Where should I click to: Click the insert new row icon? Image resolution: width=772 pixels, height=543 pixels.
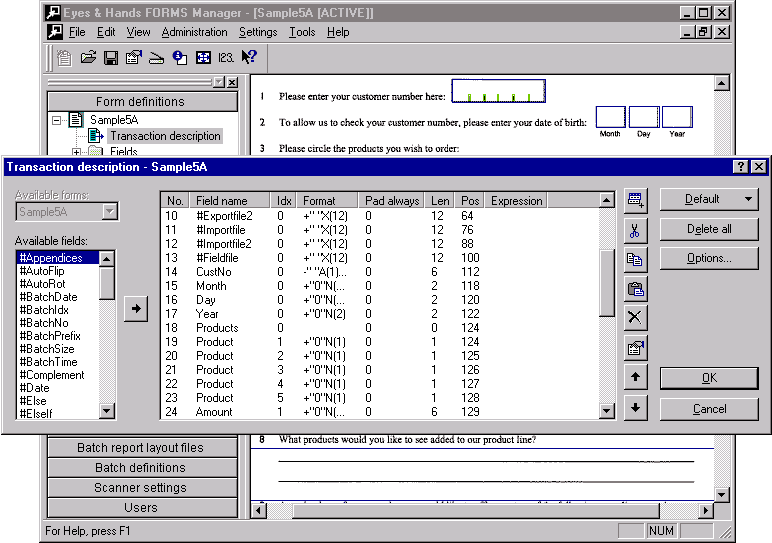click(x=634, y=200)
